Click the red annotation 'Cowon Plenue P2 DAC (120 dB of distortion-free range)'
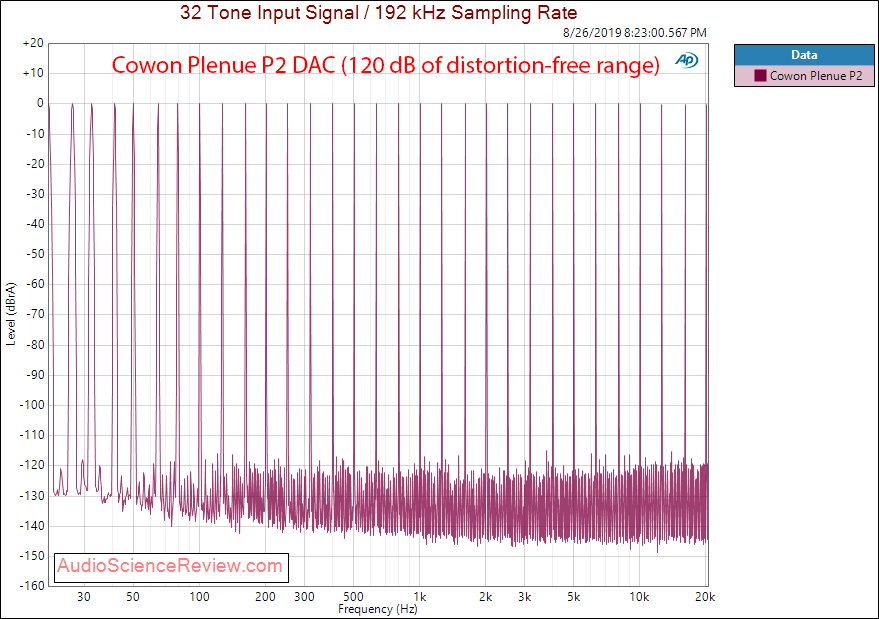 (x=386, y=65)
